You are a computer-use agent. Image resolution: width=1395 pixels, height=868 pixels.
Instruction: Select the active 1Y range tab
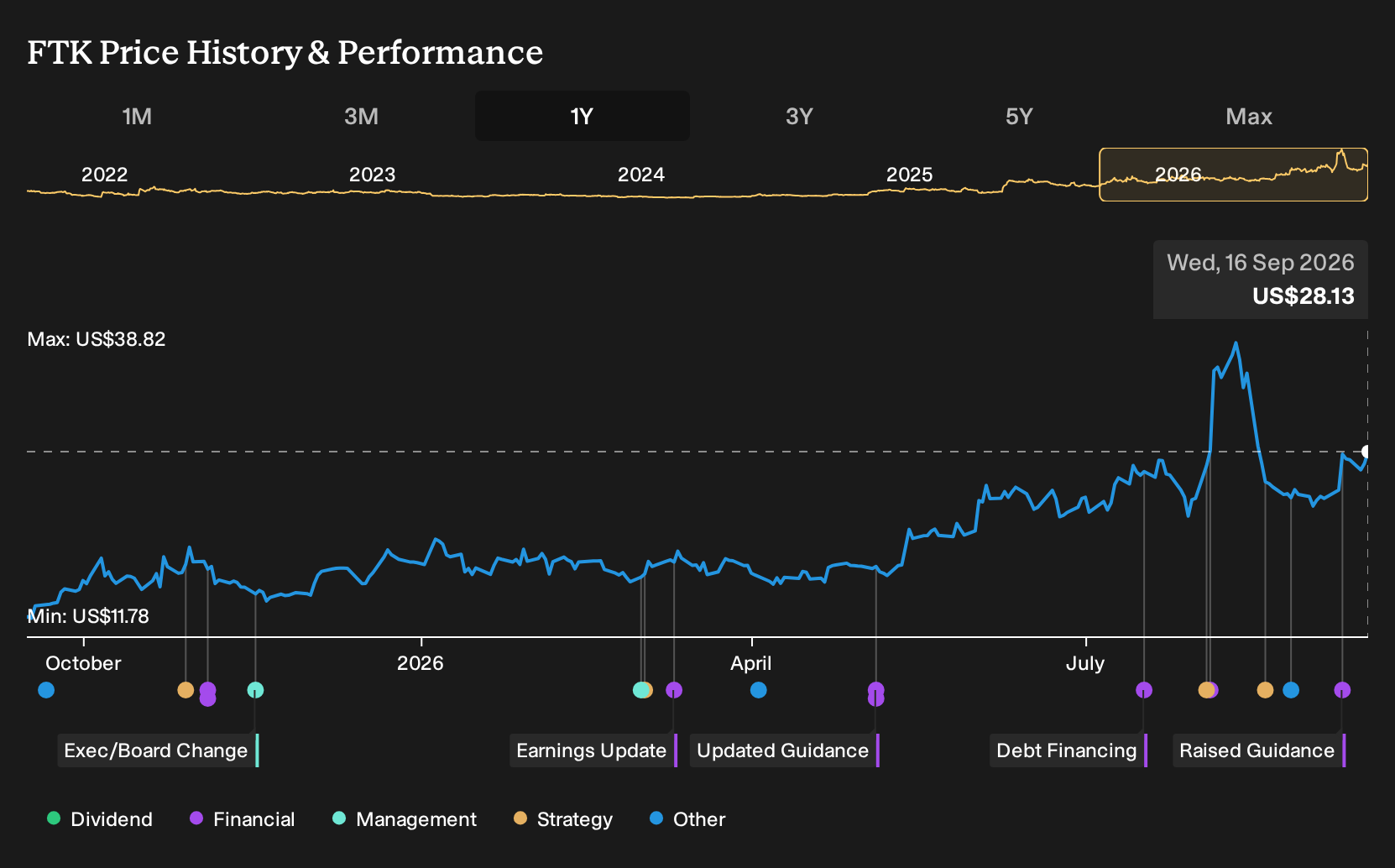click(583, 116)
